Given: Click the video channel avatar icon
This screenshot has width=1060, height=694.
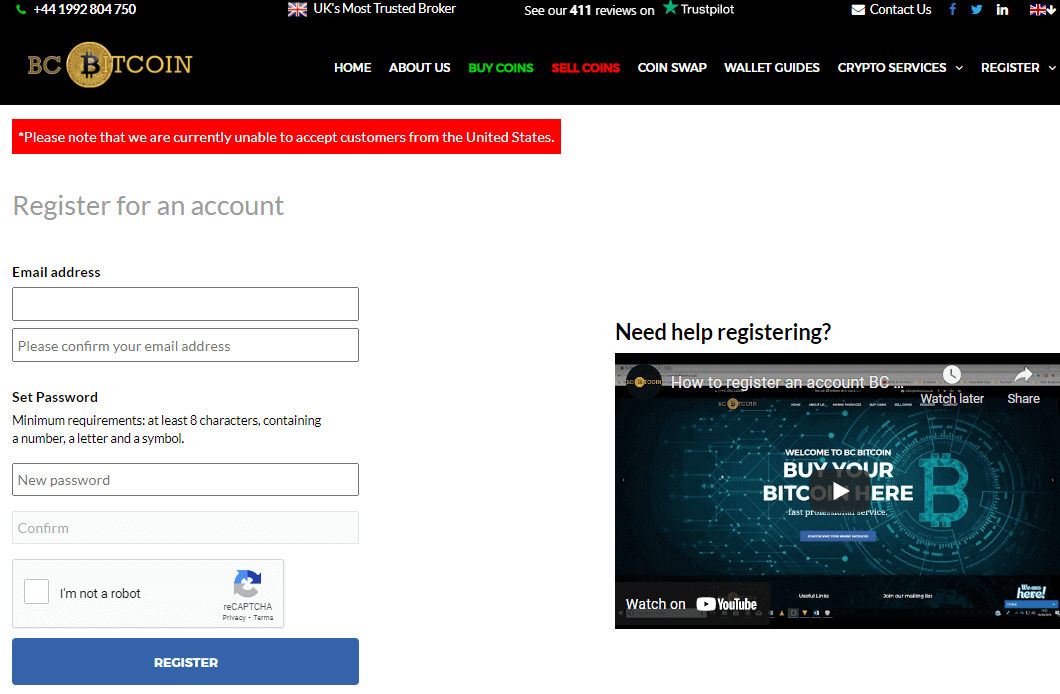Looking at the screenshot, I should pos(644,382).
